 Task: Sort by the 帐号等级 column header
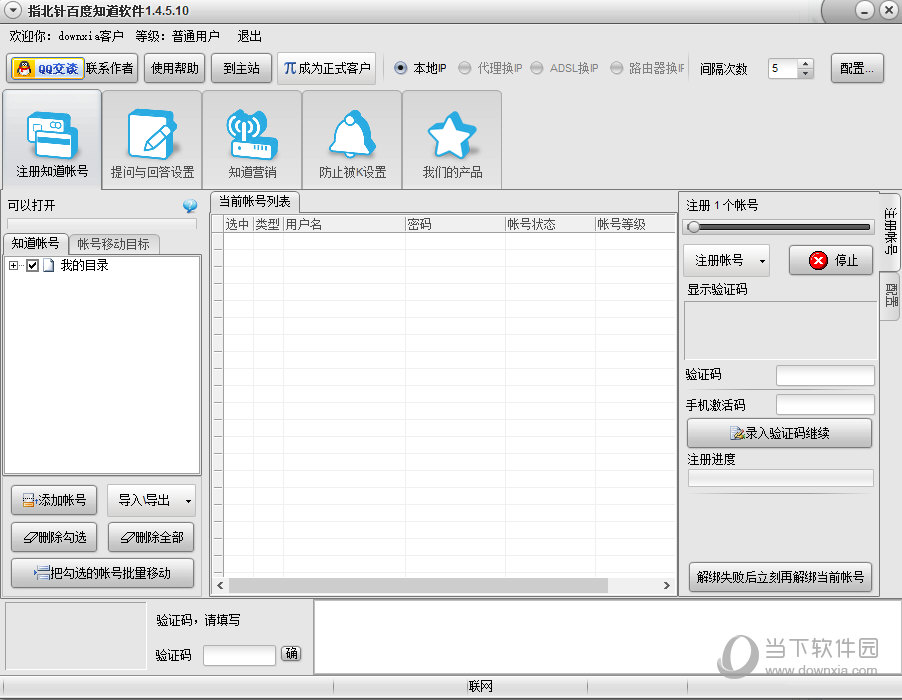tap(635, 224)
